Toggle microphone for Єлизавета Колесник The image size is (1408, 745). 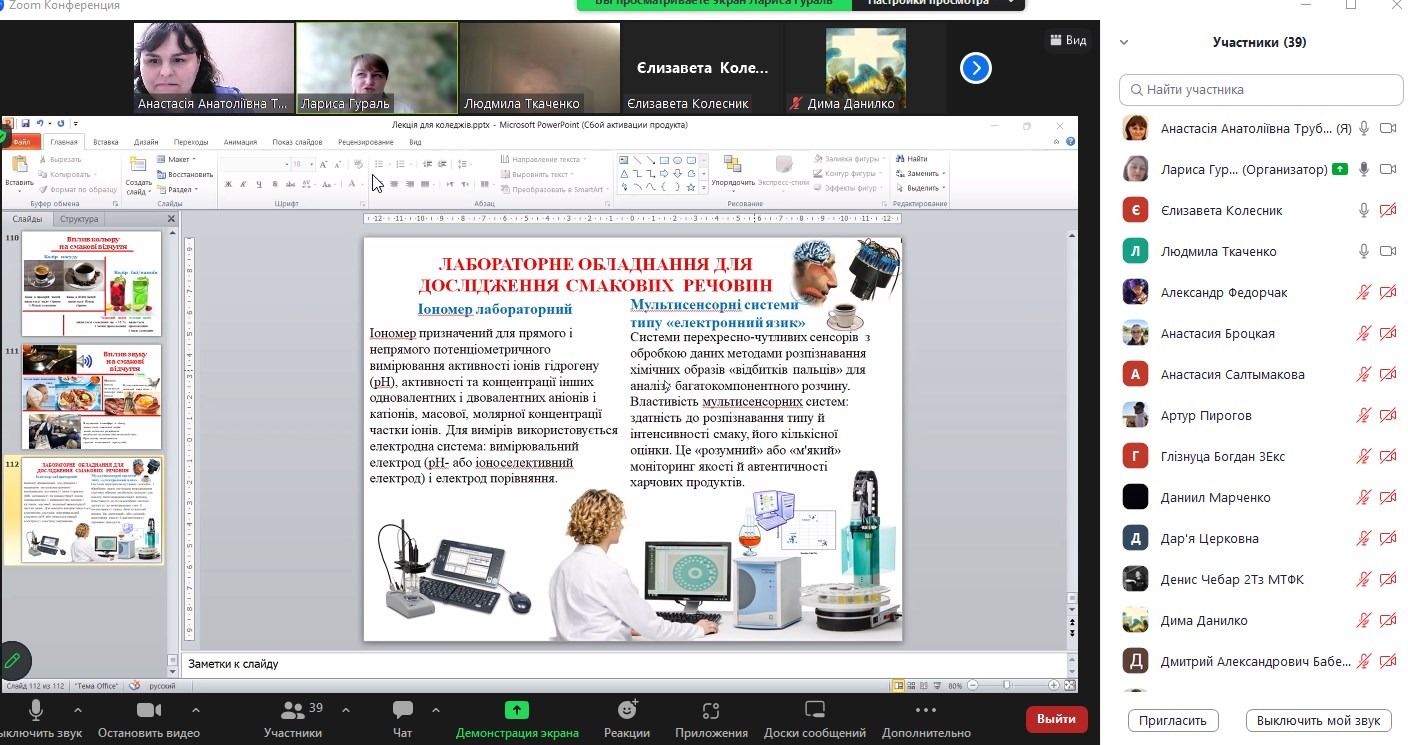pyautogui.click(x=1363, y=210)
